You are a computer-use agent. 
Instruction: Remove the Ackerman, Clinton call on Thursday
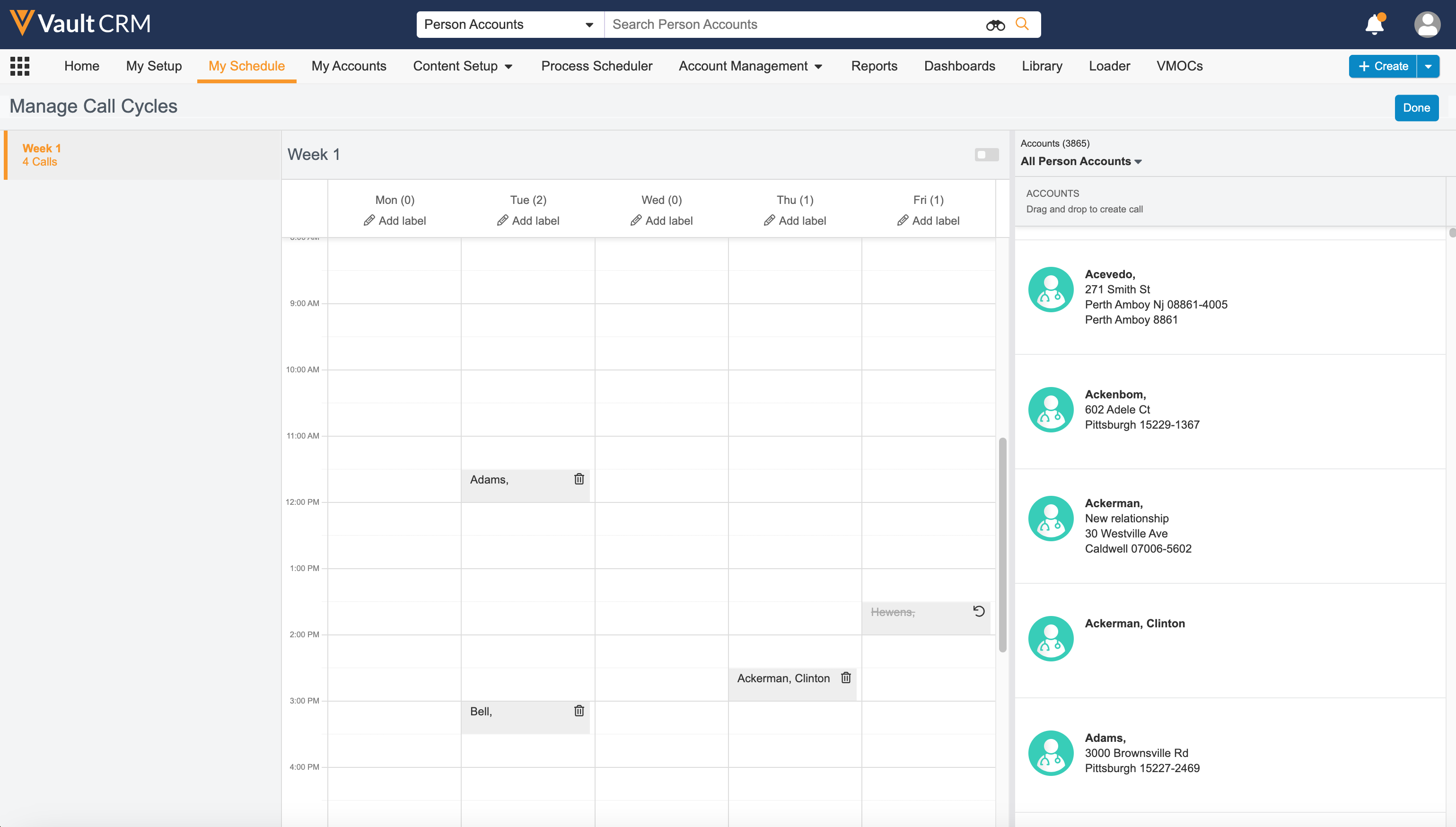[845, 677]
